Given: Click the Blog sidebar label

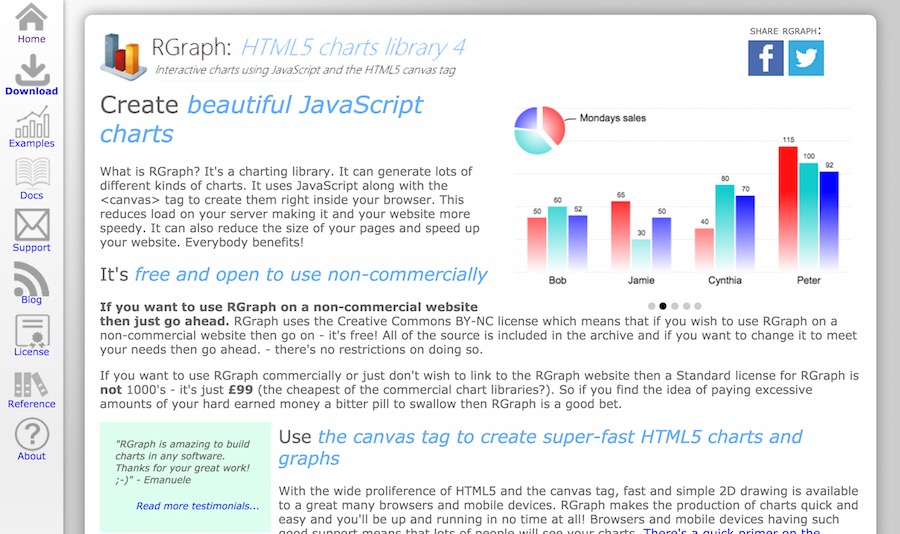Looking at the screenshot, I should 32,300.
